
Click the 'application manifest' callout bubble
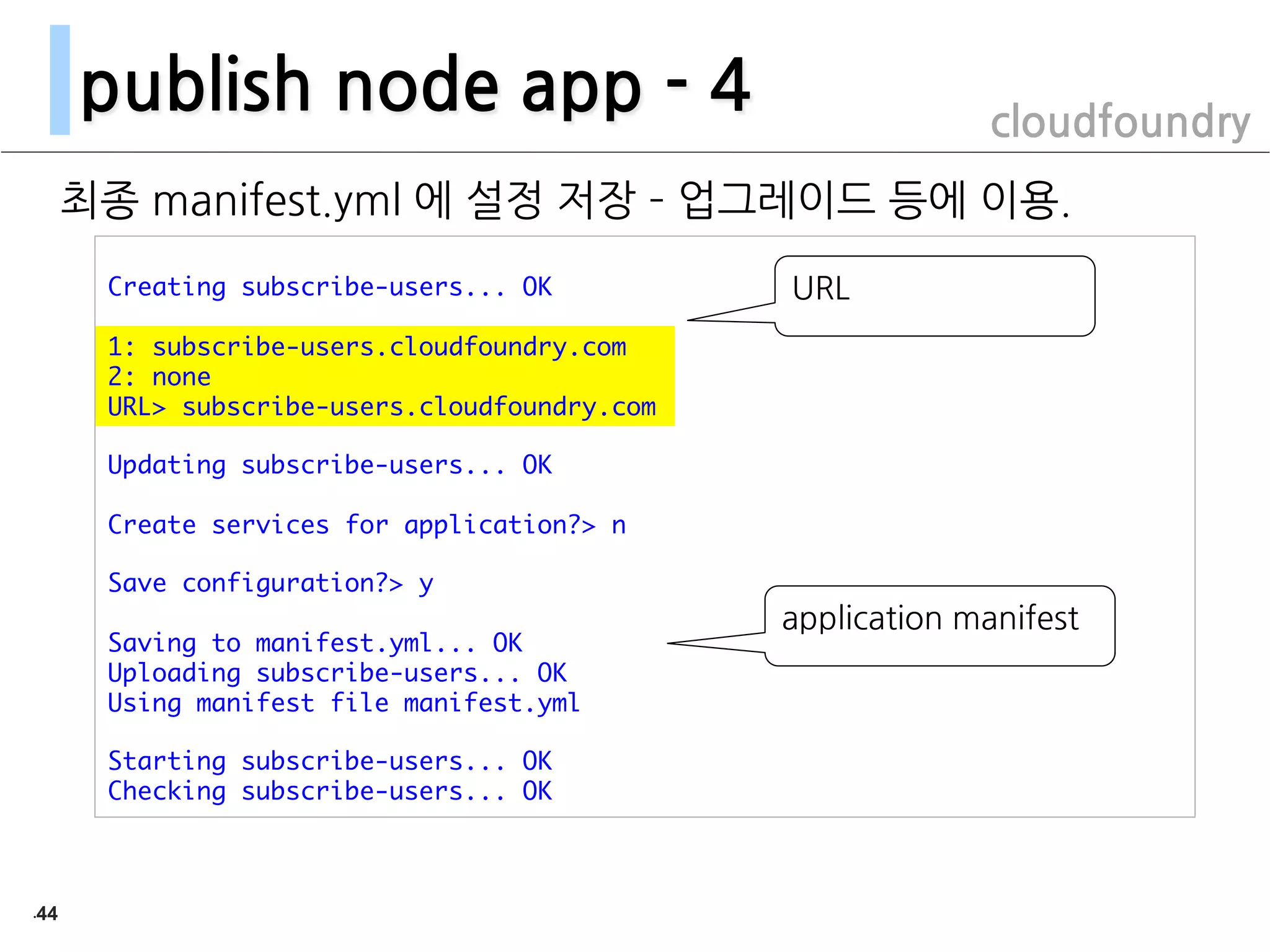(939, 625)
